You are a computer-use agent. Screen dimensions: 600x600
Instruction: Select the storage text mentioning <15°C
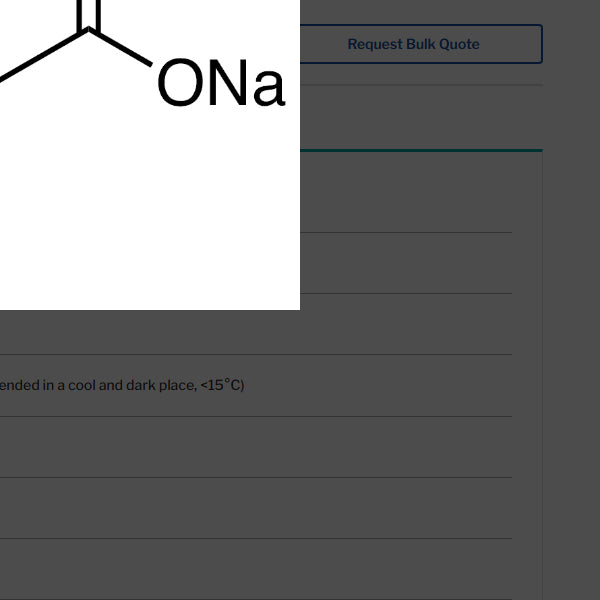[122, 385]
